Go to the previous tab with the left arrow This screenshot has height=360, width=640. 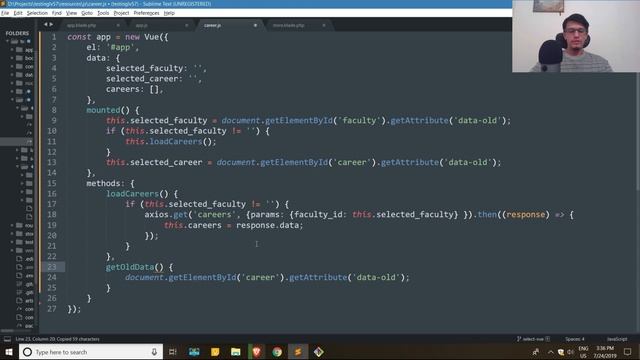point(46,24)
